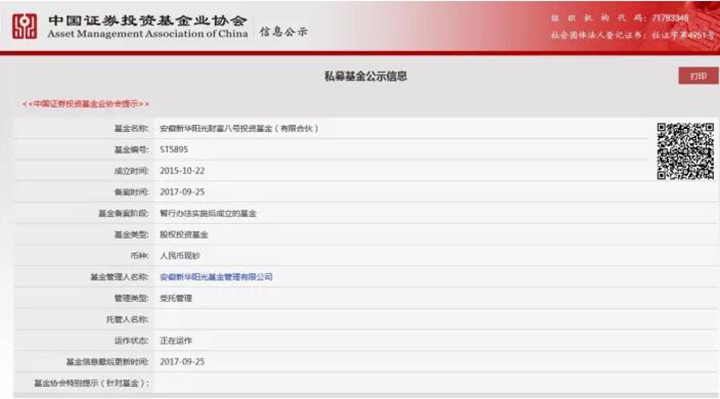720x399 pixels.
Task: Click the 基金编号 label
Action: point(131,150)
